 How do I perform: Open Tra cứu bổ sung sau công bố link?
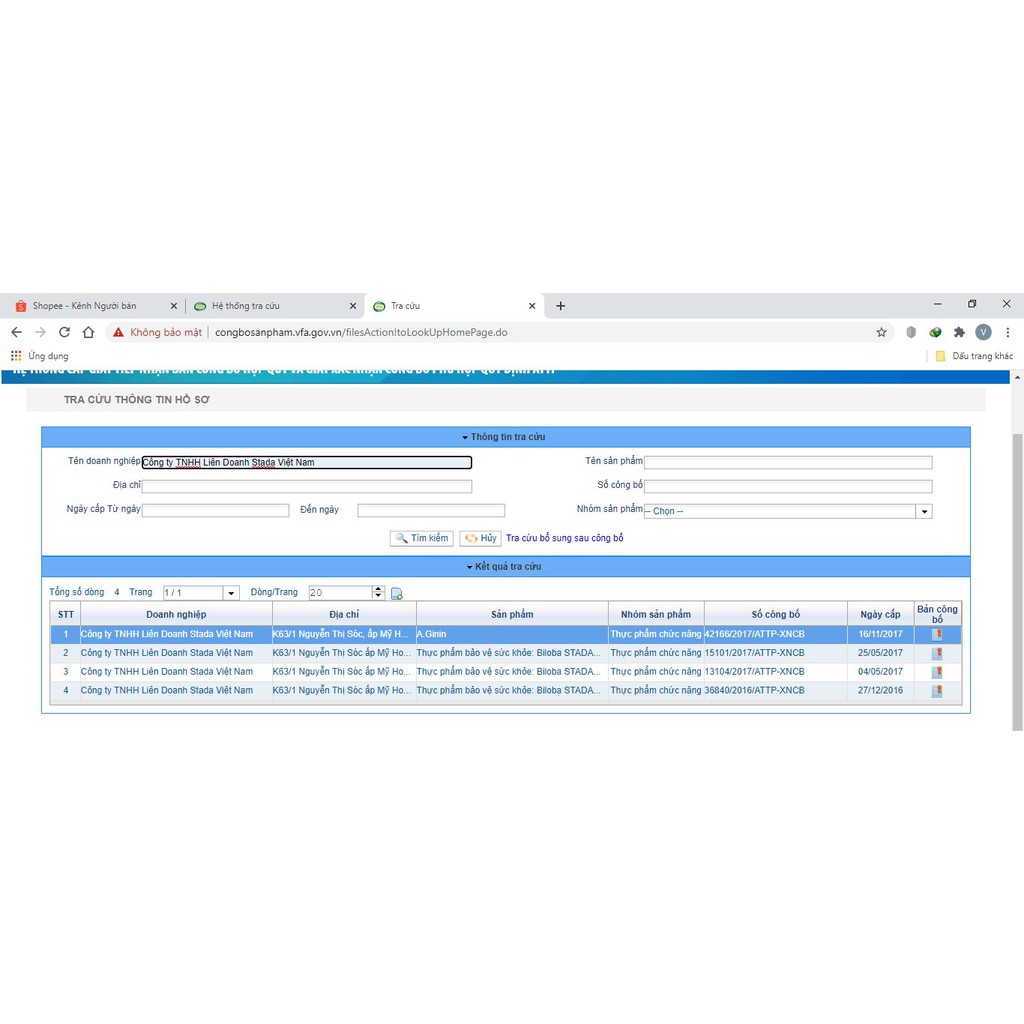(564, 538)
